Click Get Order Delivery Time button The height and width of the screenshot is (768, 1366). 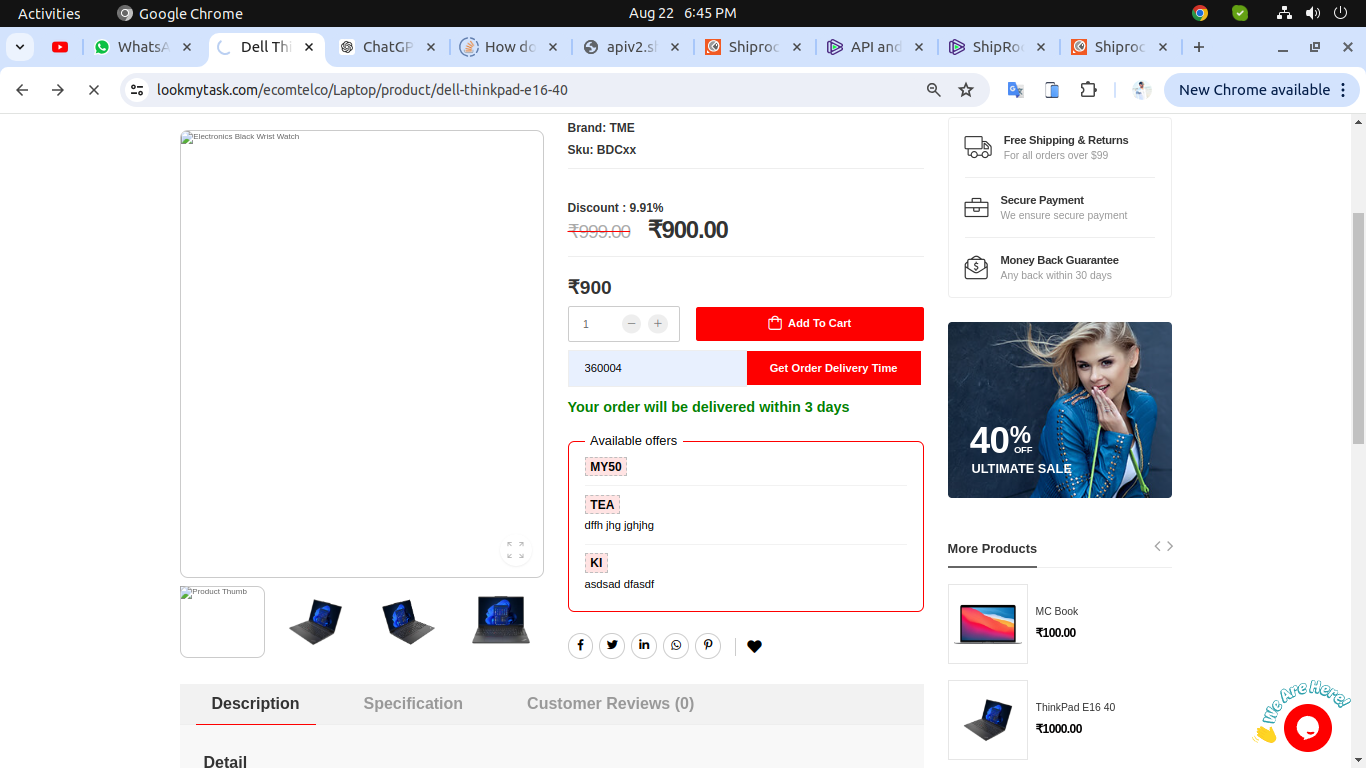[x=833, y=368]
